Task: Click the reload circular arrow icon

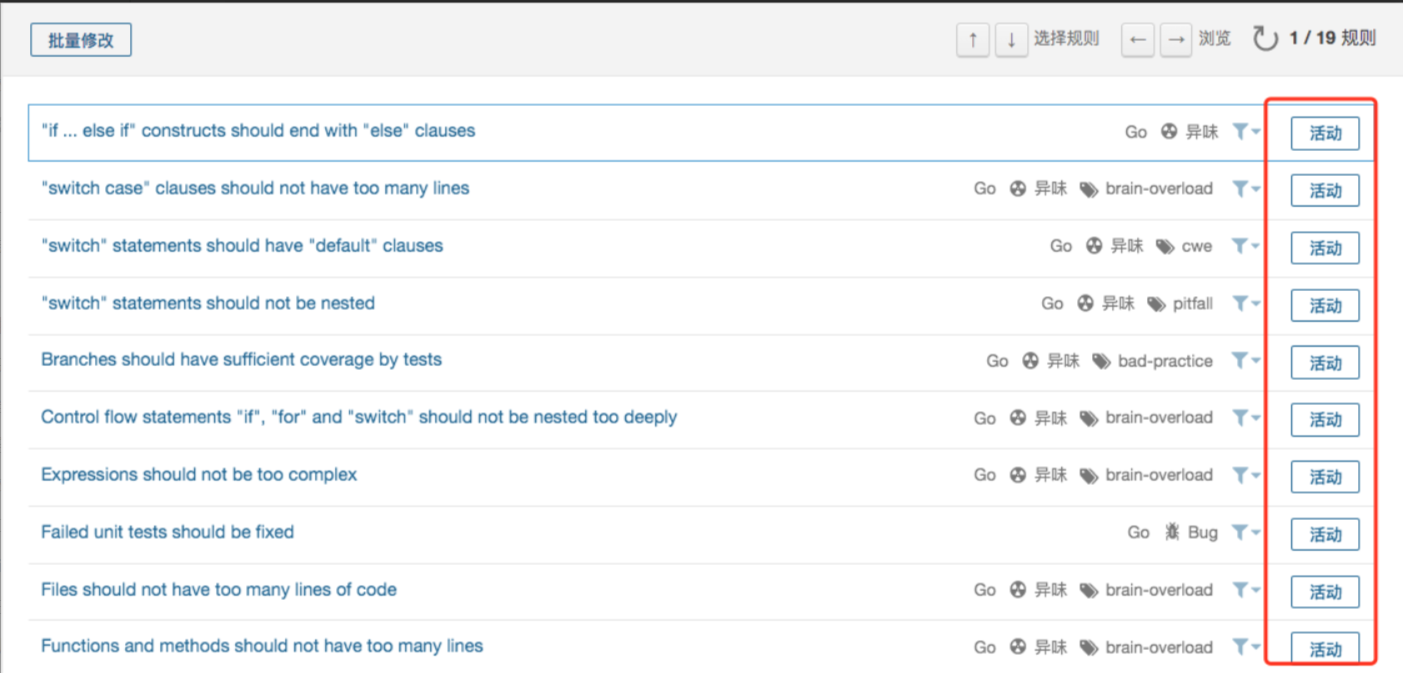Action: coord(1265,39)
